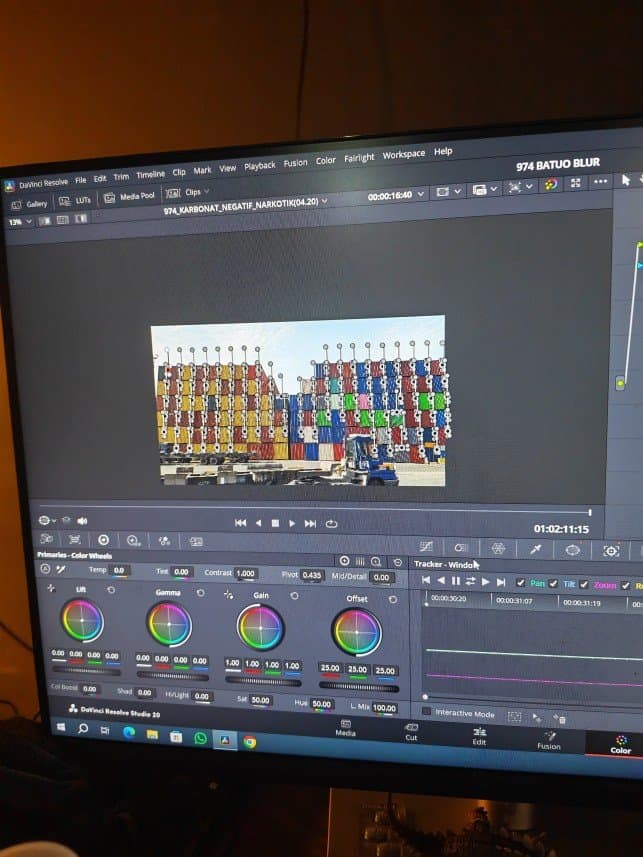
Task: Open the Help menu
Action: pyautogui.click(x=443, y=151)
